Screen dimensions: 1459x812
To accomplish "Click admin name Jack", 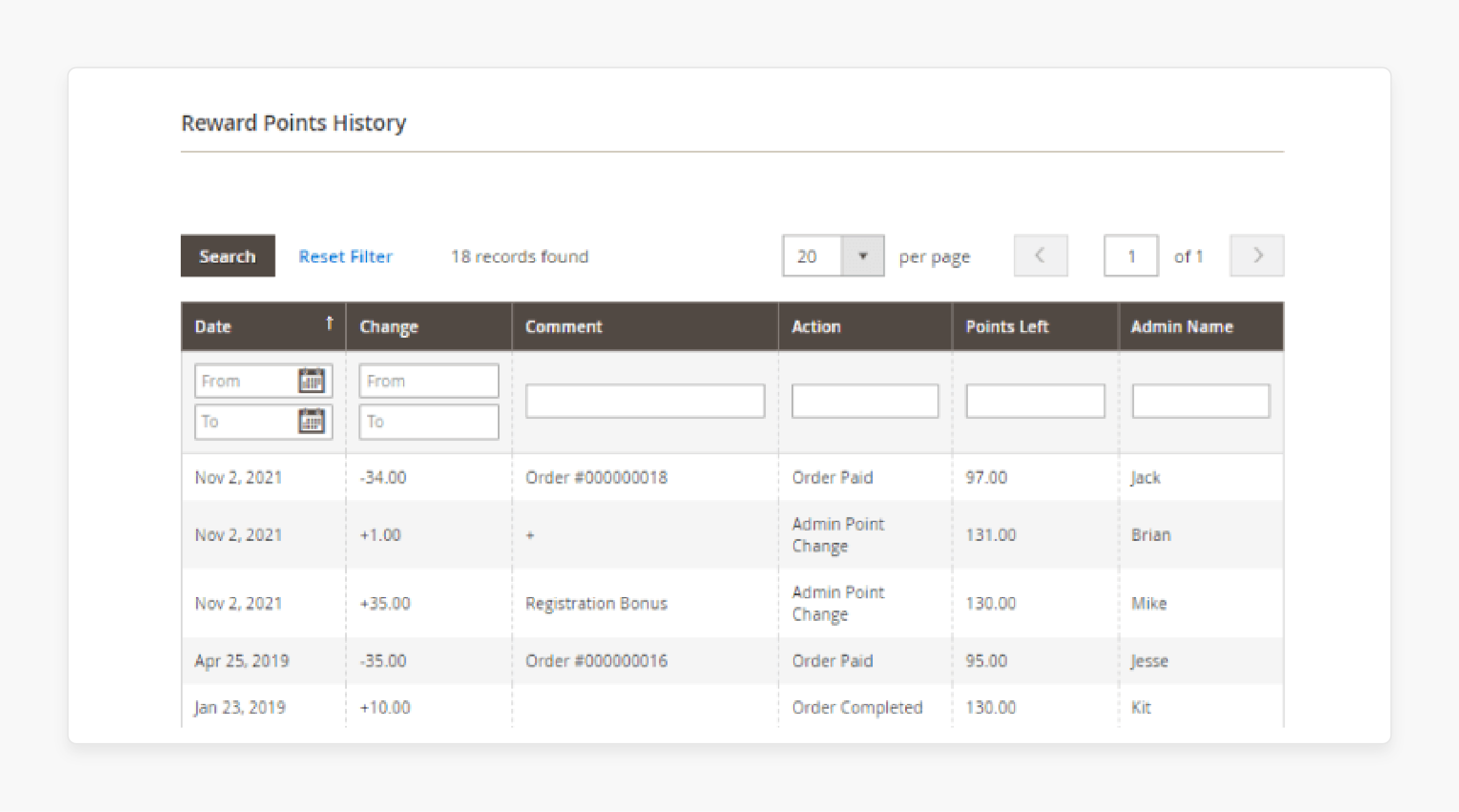I will (x=1146, y=478).
